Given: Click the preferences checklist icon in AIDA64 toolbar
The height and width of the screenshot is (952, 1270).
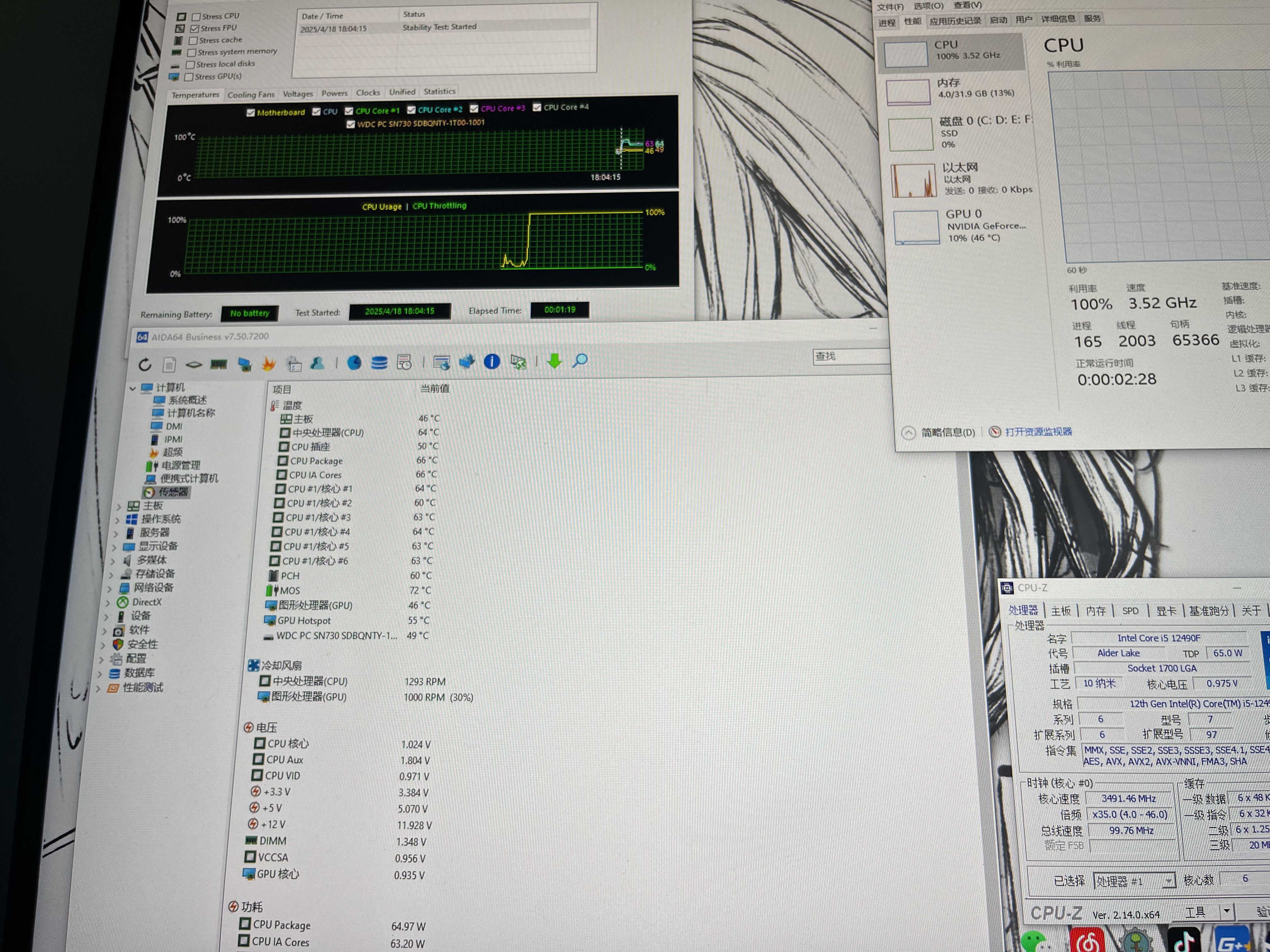Looking at the screenshot, I should pyautogui.click(x=293, y=363).
